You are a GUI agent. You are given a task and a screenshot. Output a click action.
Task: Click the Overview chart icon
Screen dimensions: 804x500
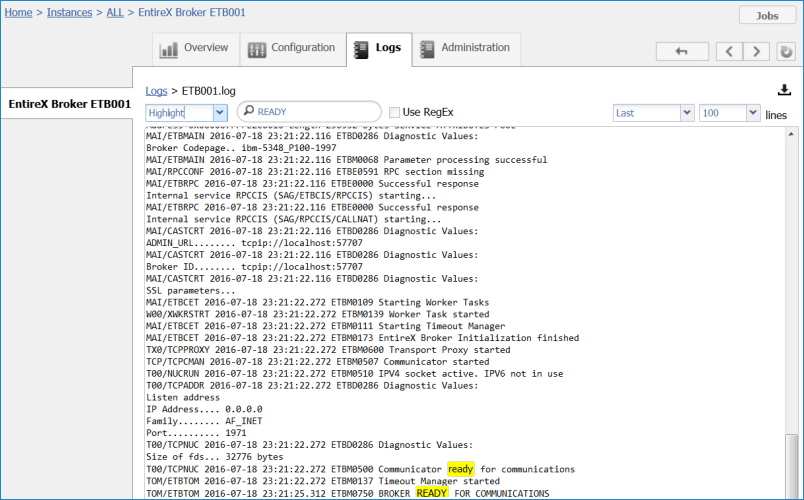pos(168,50)
